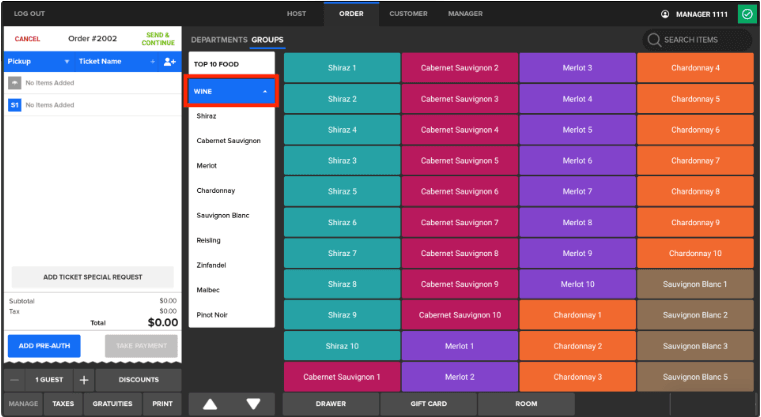Screen dimensions: 761x417
Task: Add Merlot 10 to the order
Action: [x=578, y=284]
